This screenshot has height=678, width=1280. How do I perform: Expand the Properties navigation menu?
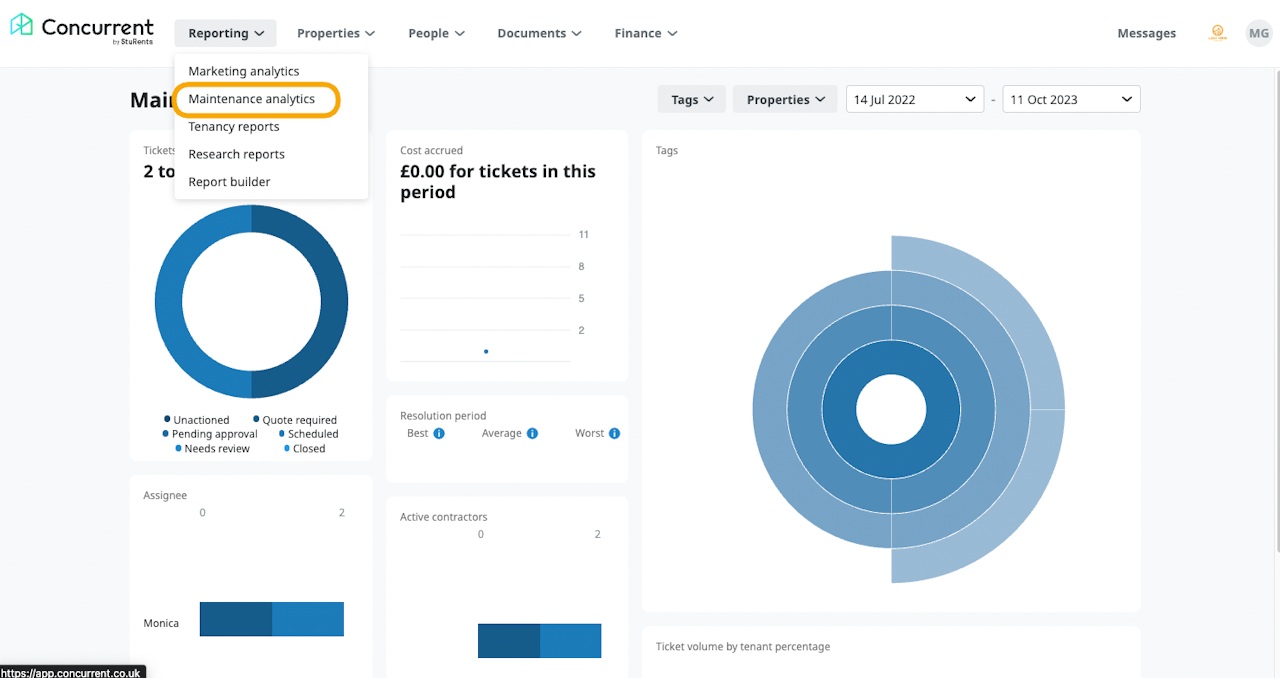point(336,33)
